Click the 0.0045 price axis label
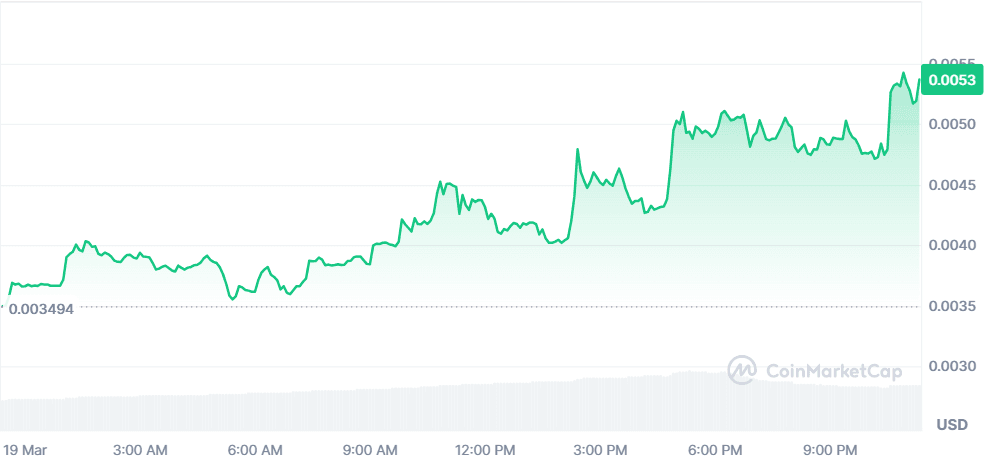 click(948, 185)
